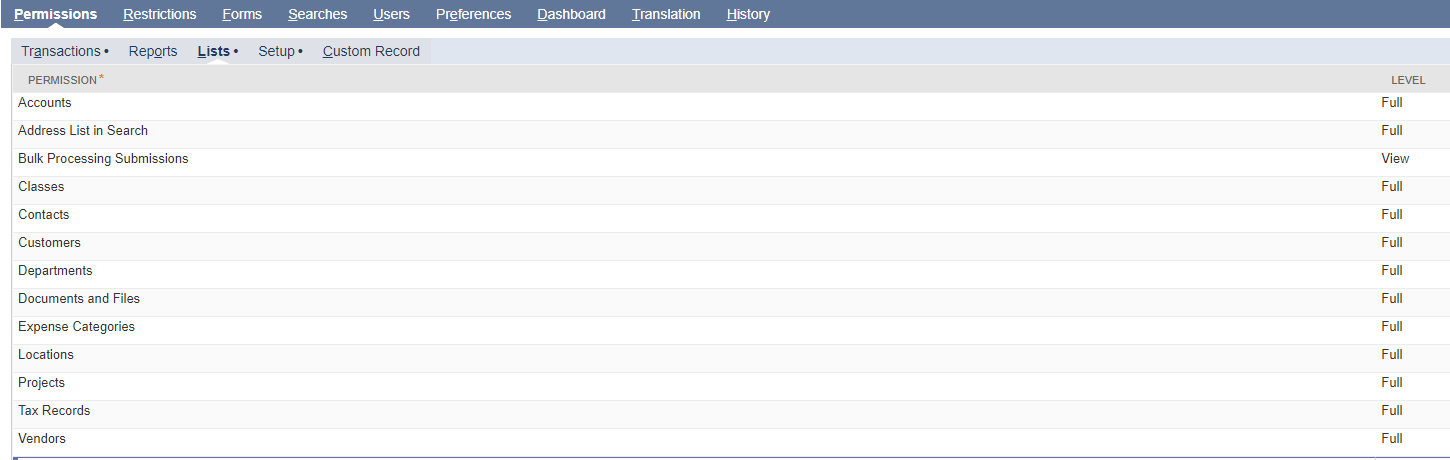Sort by the Permission column header
The image size is (1450, 460).
point(65,79)
